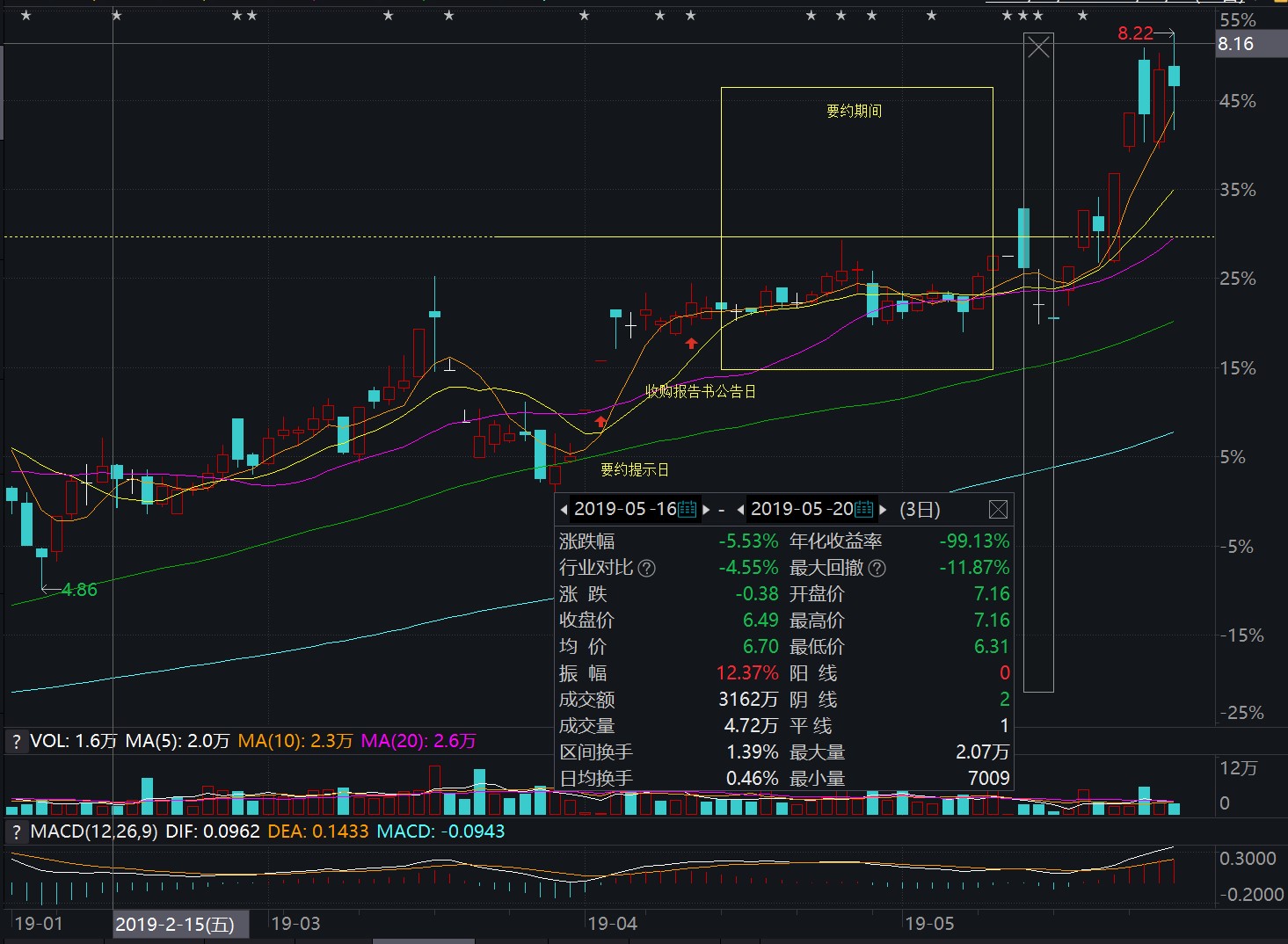Image resolution: width=1288 pixels, height=944 pixels.
Task: Open the start date calendar picker
Action: pos(688,509)
